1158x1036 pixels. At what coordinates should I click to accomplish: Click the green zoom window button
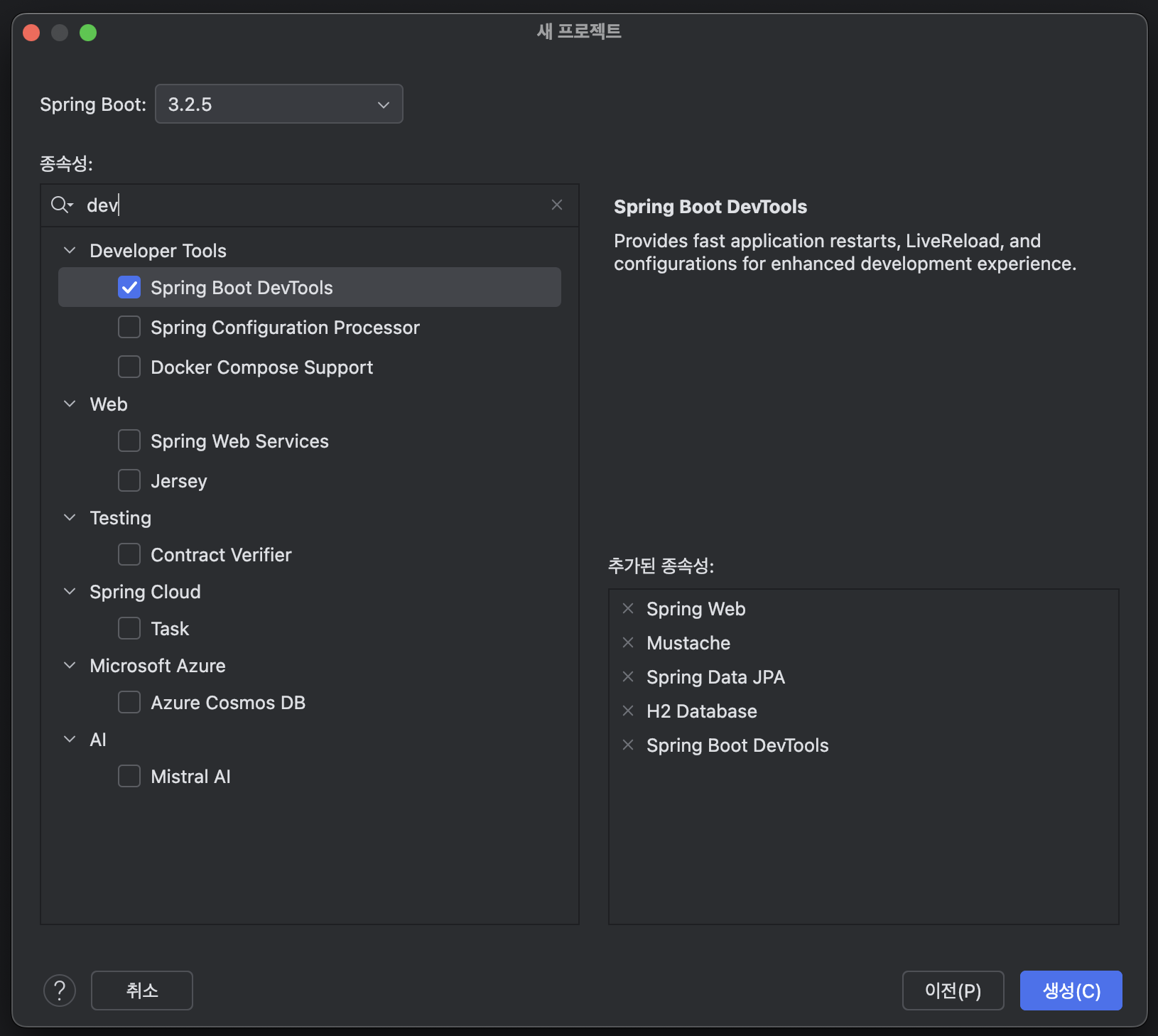pyautogui.click(x=88, y=33)
